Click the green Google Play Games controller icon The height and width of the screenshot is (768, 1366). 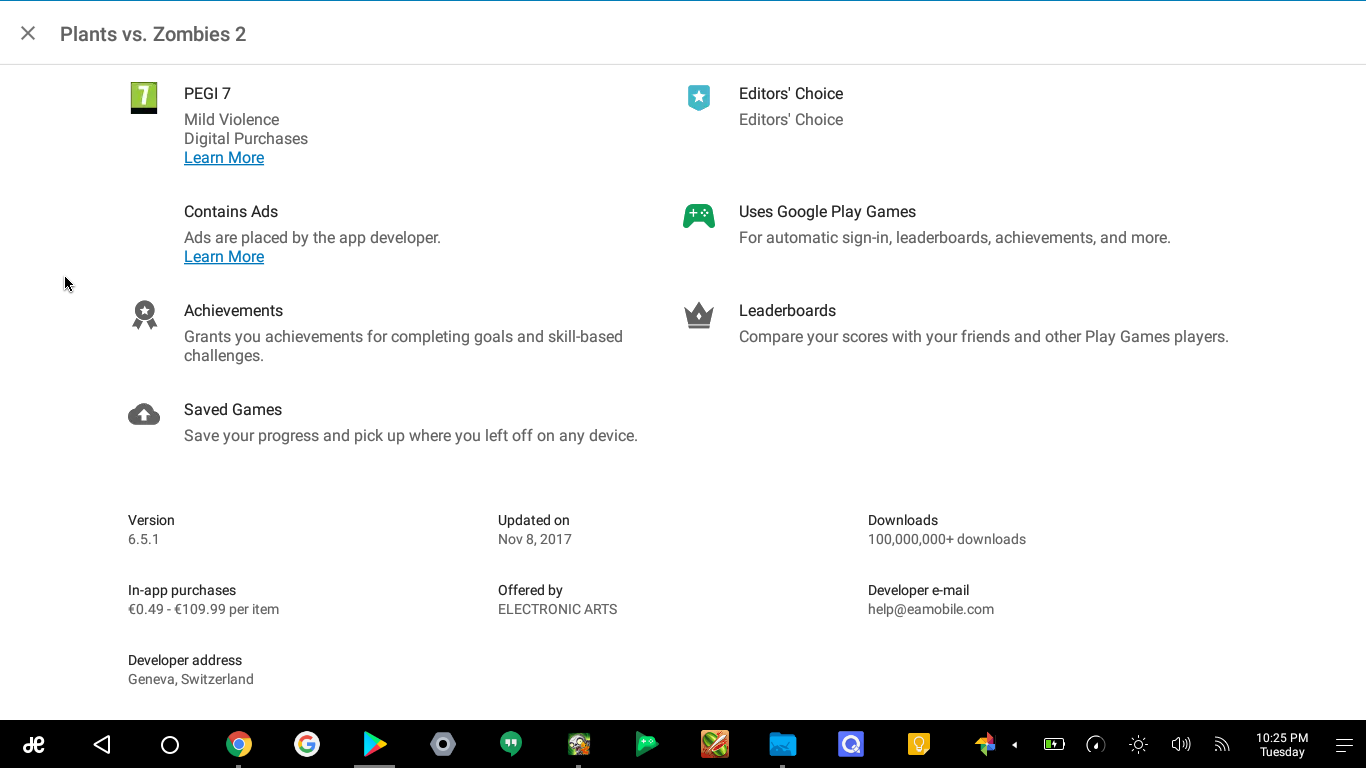pyautogui.click(x=699, y=216)
